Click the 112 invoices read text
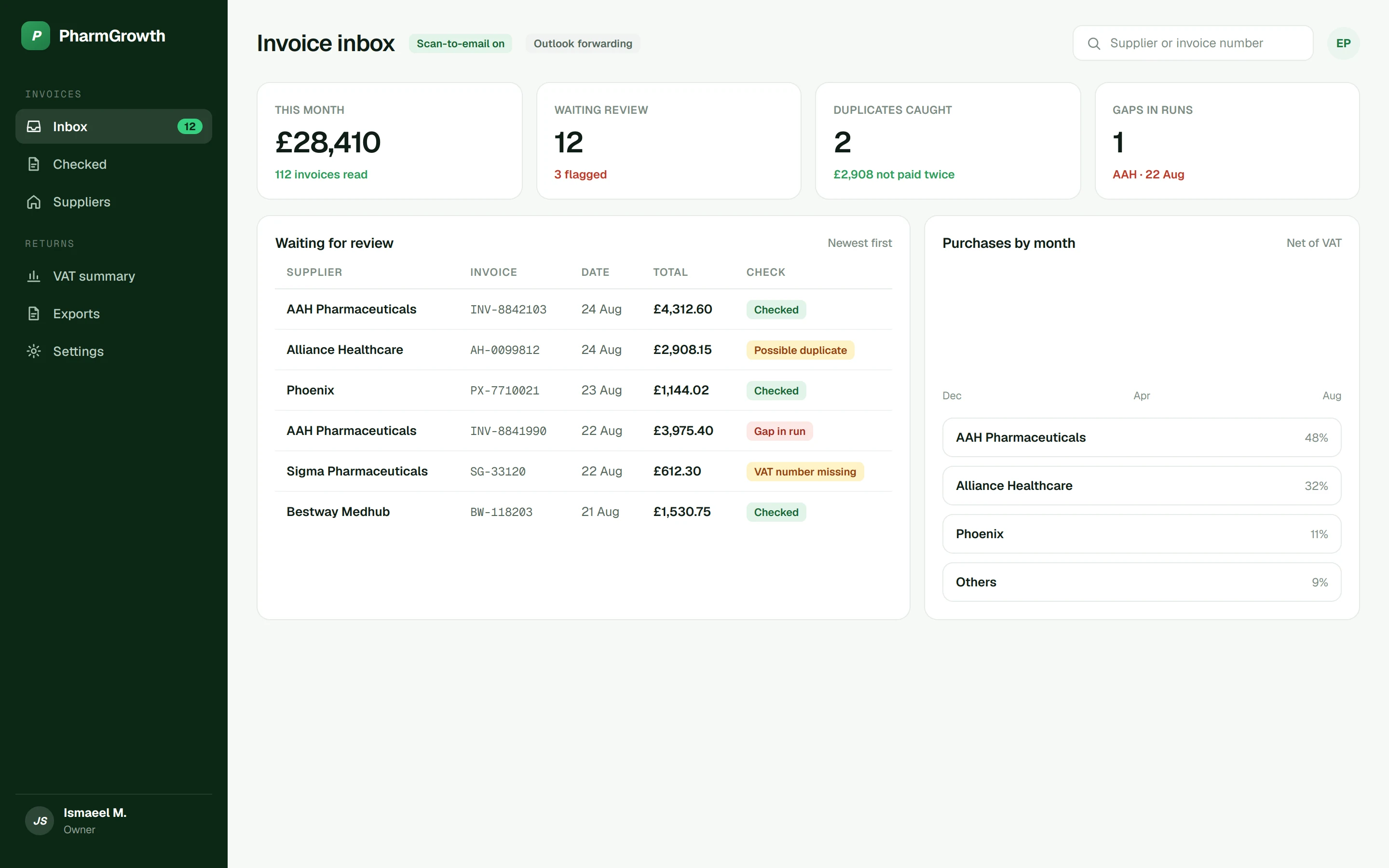 [x=321, y=175]
